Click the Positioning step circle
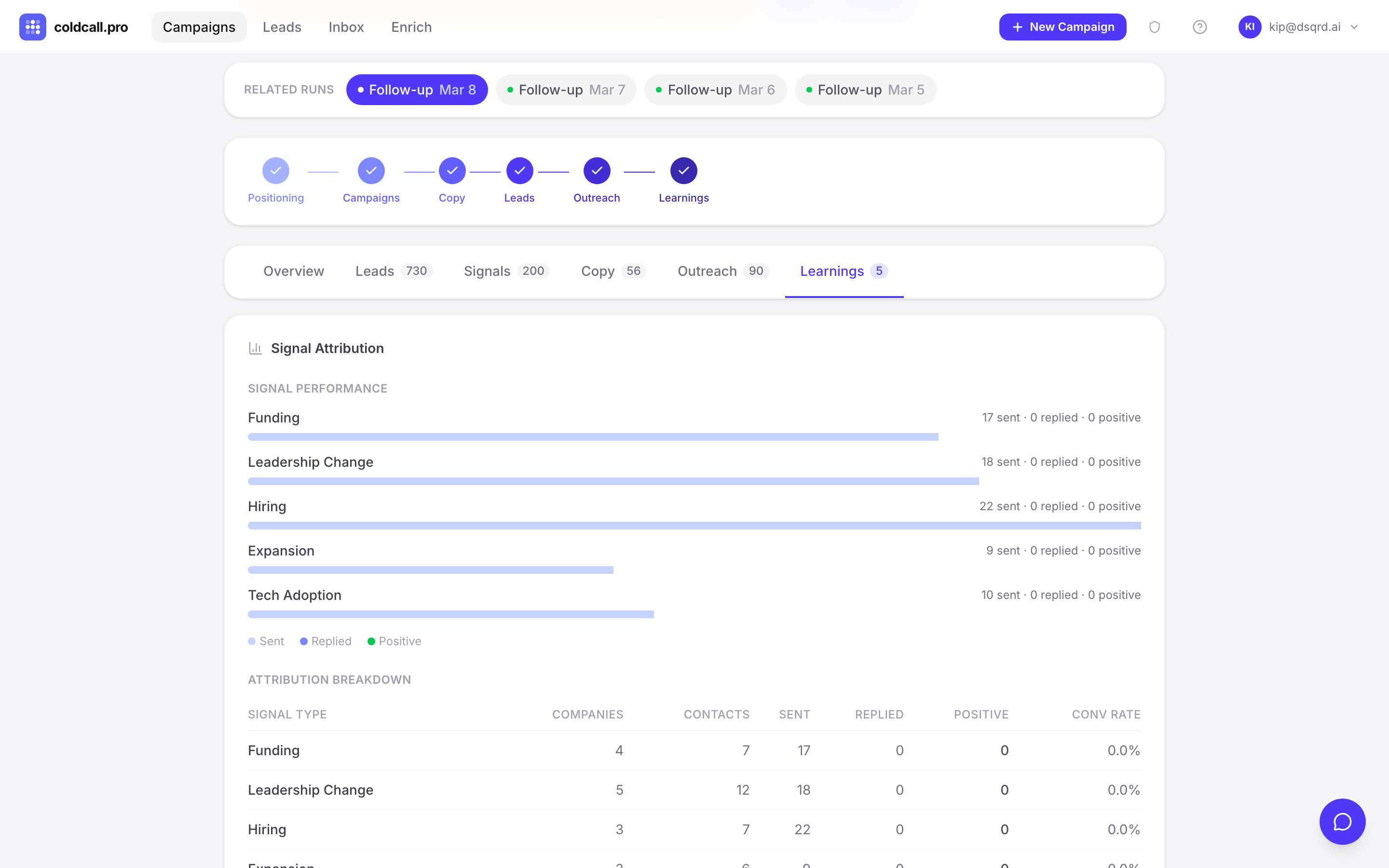Viewport: 1389px width, 868px height. pyautogui.click(x=275, y=171)
